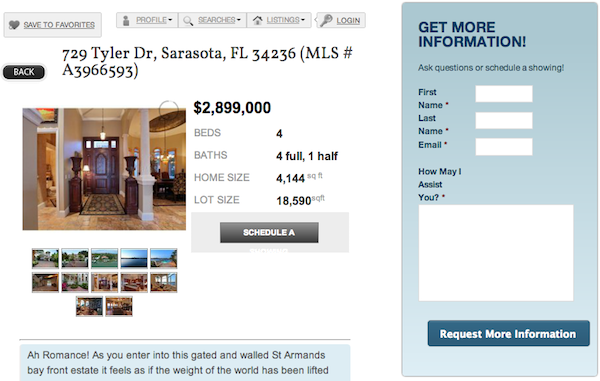
Task: Open the last thumbnail in bottom row
Action: coord(119,306)
